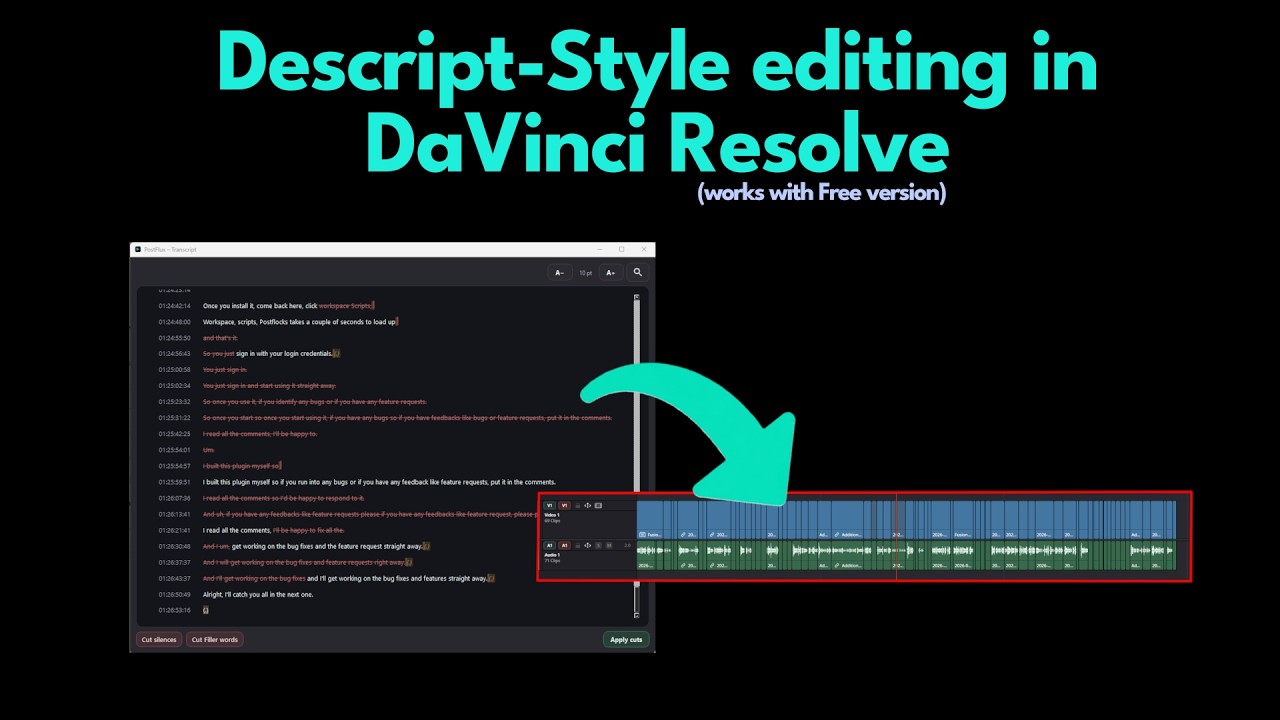Click the A+ increase font size button
Image resolution: width=1280 pixels, height=720 pixels.
[x=611, y=272]
